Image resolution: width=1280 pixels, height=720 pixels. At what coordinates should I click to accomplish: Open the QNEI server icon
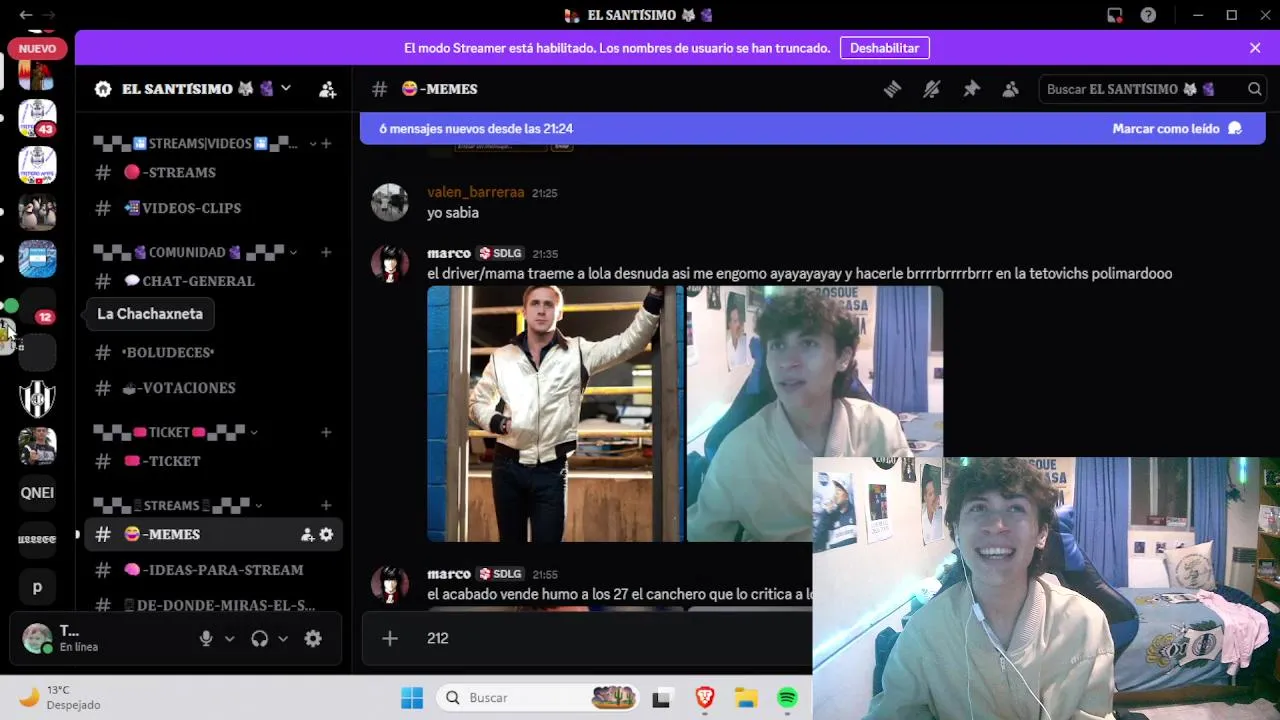37,492
